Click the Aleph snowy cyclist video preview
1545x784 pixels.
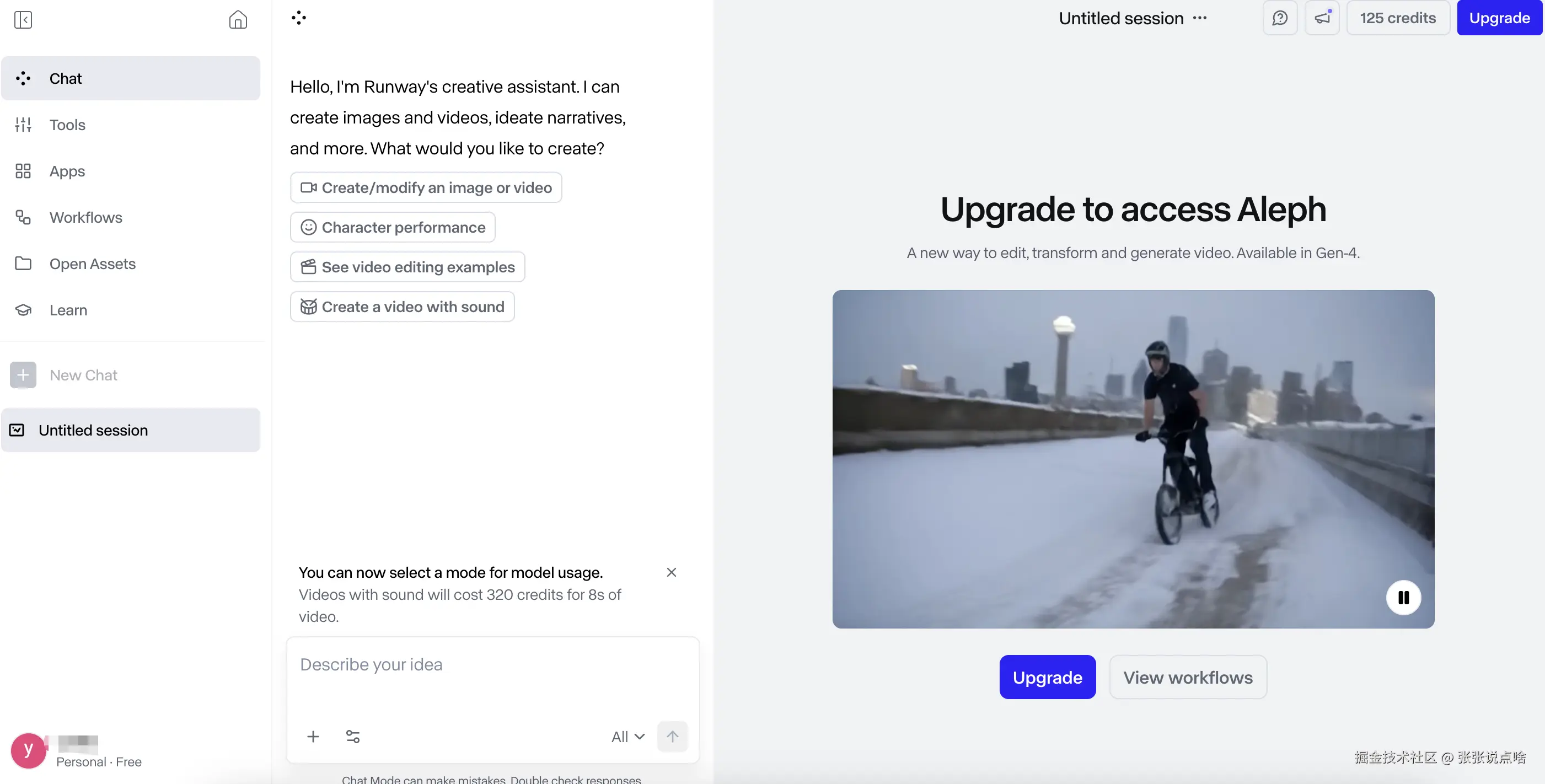1133,459
